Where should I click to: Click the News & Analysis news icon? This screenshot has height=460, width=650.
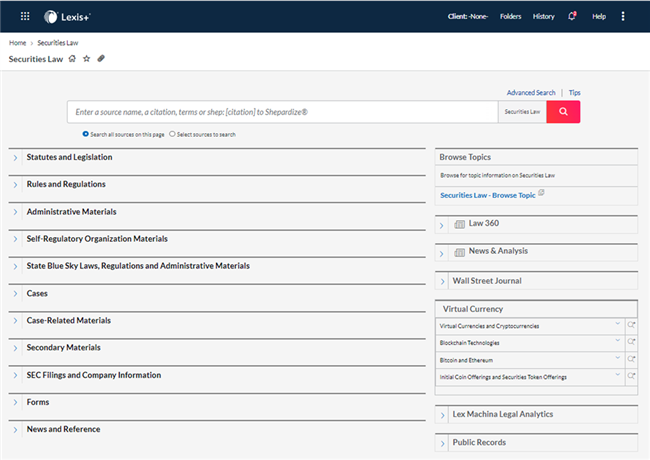click(x=459, y=252)
